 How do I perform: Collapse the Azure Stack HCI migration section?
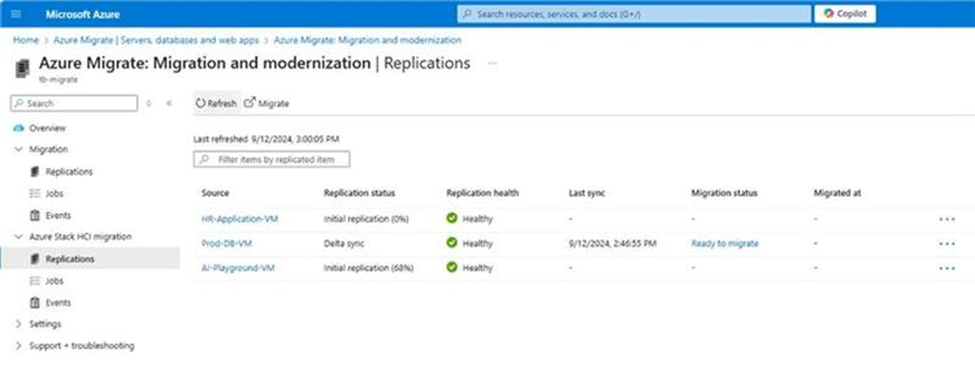pos(18,237)
